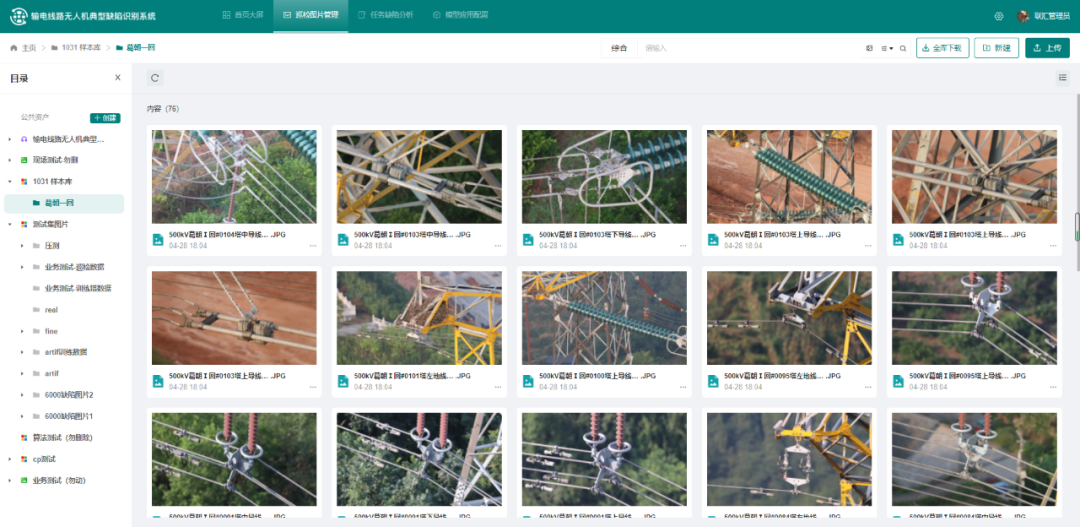Collapse the 测试集图片 tree node
Screen dimensions: 1080x527
[10, 224]
